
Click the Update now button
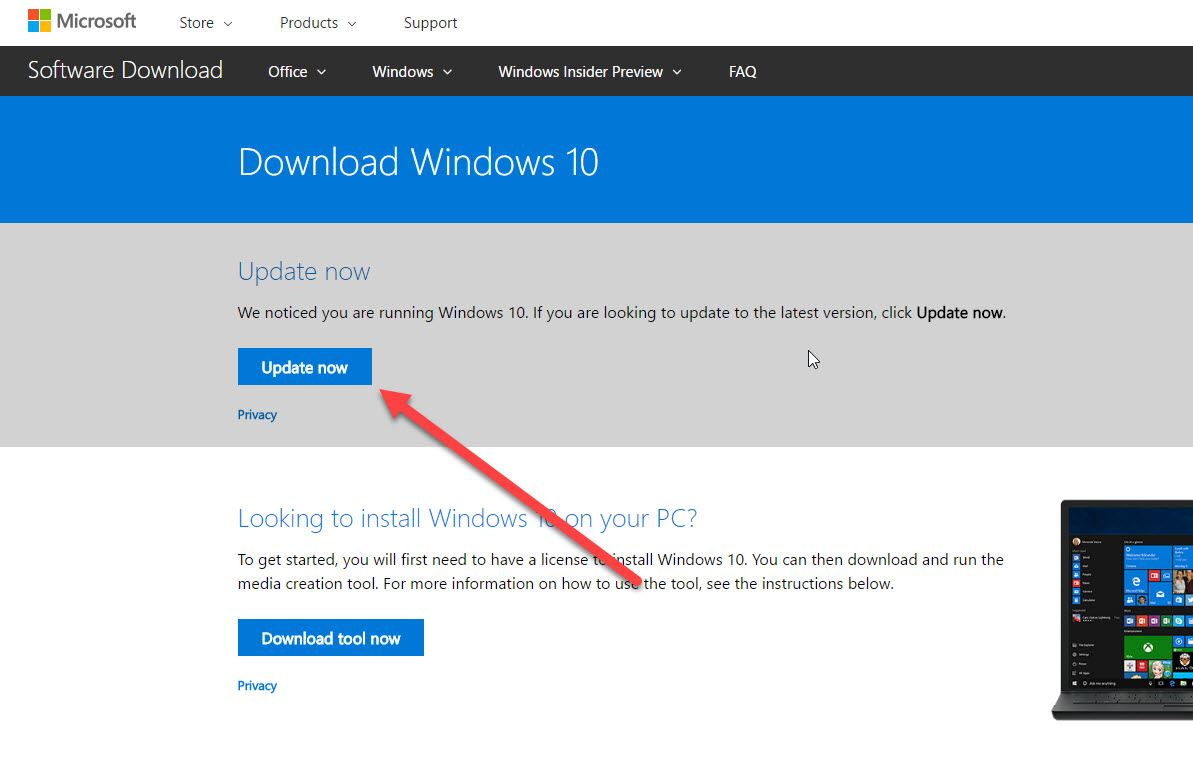304,367
